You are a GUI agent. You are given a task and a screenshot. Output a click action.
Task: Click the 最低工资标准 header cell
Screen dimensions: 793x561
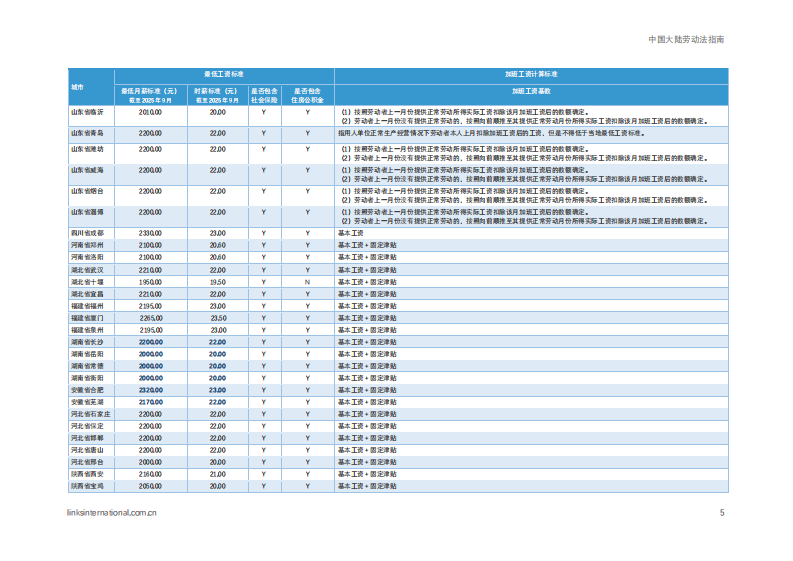(x=224, y=74)
